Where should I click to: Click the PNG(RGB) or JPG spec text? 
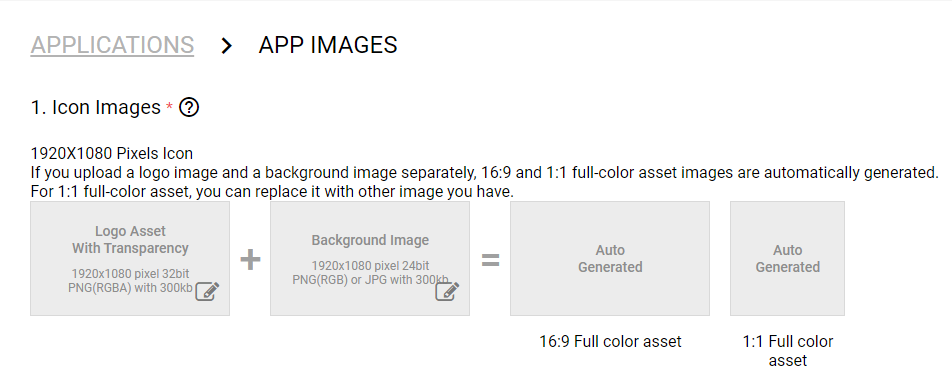370,279
